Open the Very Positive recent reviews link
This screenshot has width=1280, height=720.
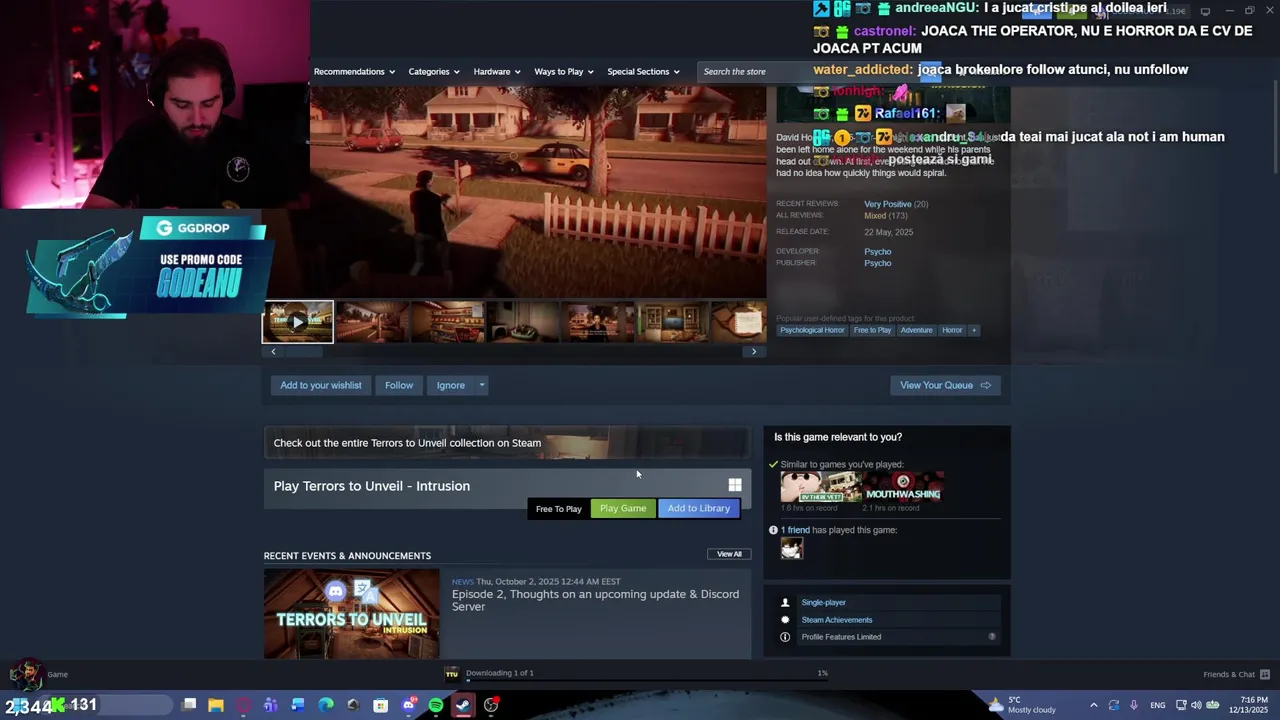tap(887, 204)
